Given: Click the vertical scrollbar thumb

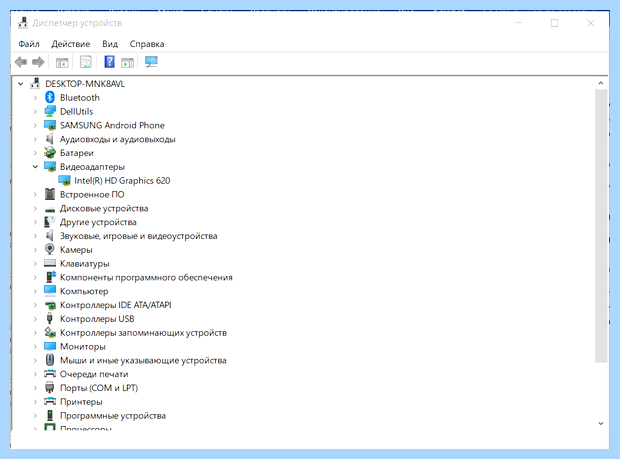Looking at the screenshot, I should click(x=601, y=226).
